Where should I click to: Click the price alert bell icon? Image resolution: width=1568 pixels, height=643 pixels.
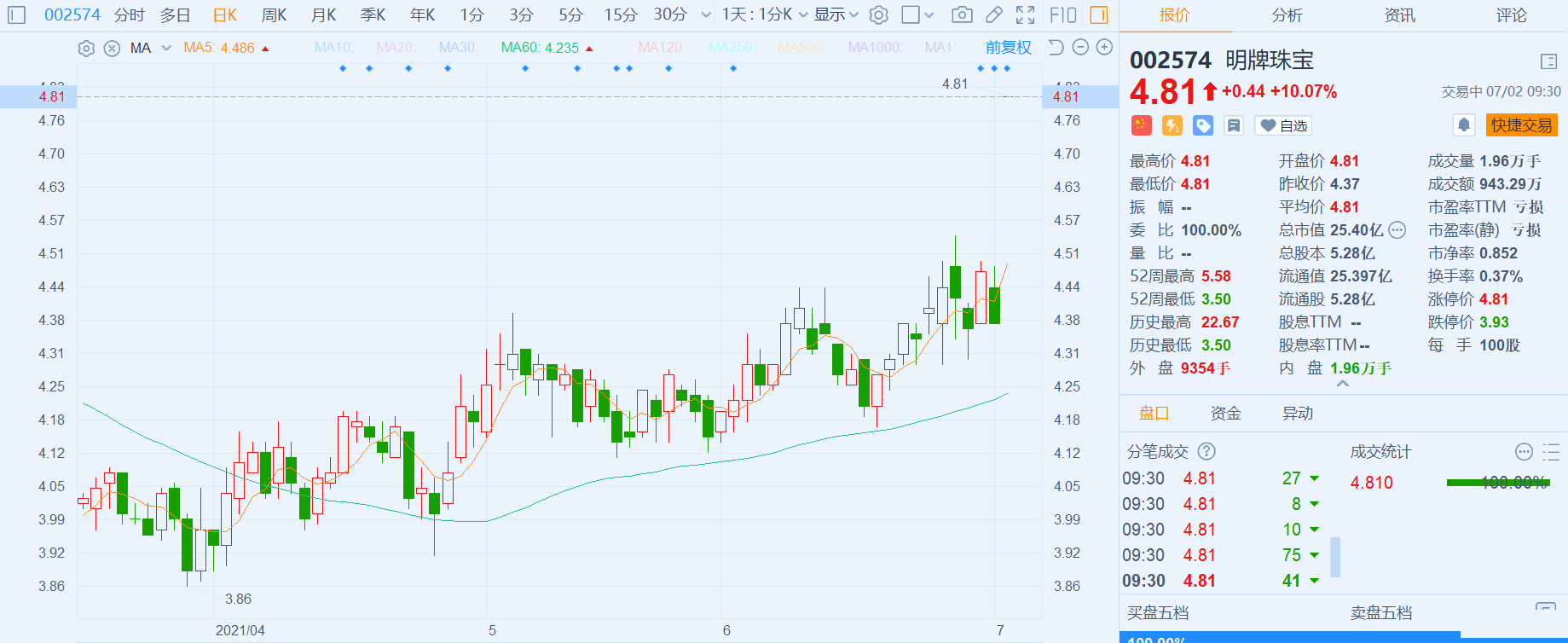(1464, 125)
